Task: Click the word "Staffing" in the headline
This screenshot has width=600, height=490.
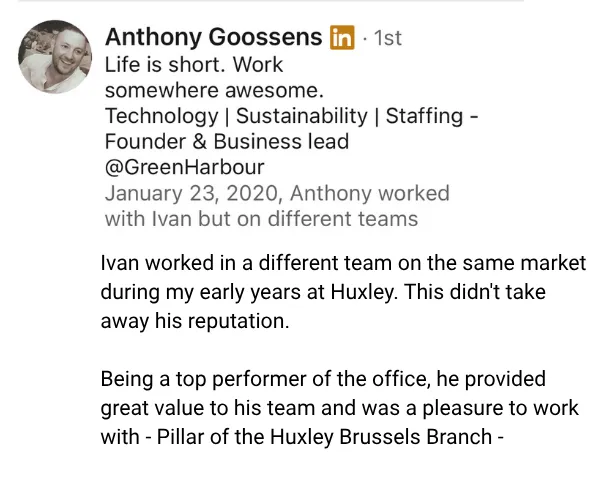Action: click(424, 116)
